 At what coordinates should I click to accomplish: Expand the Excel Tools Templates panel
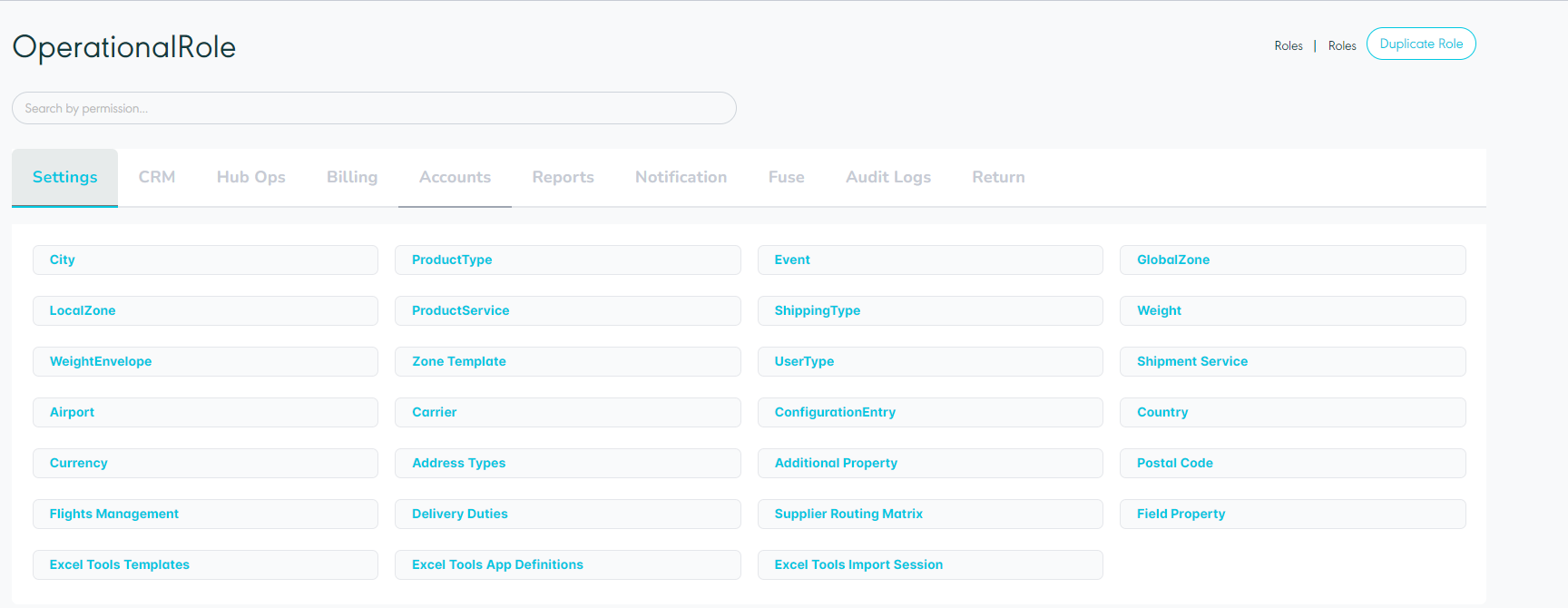tap(205, 564)
